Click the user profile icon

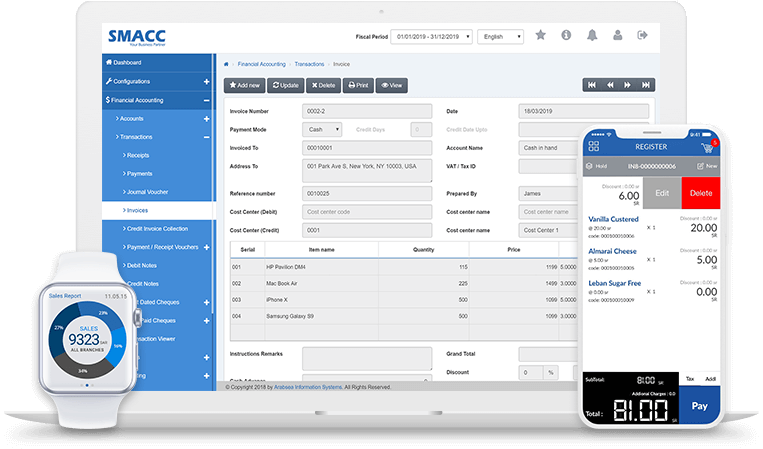617,35
